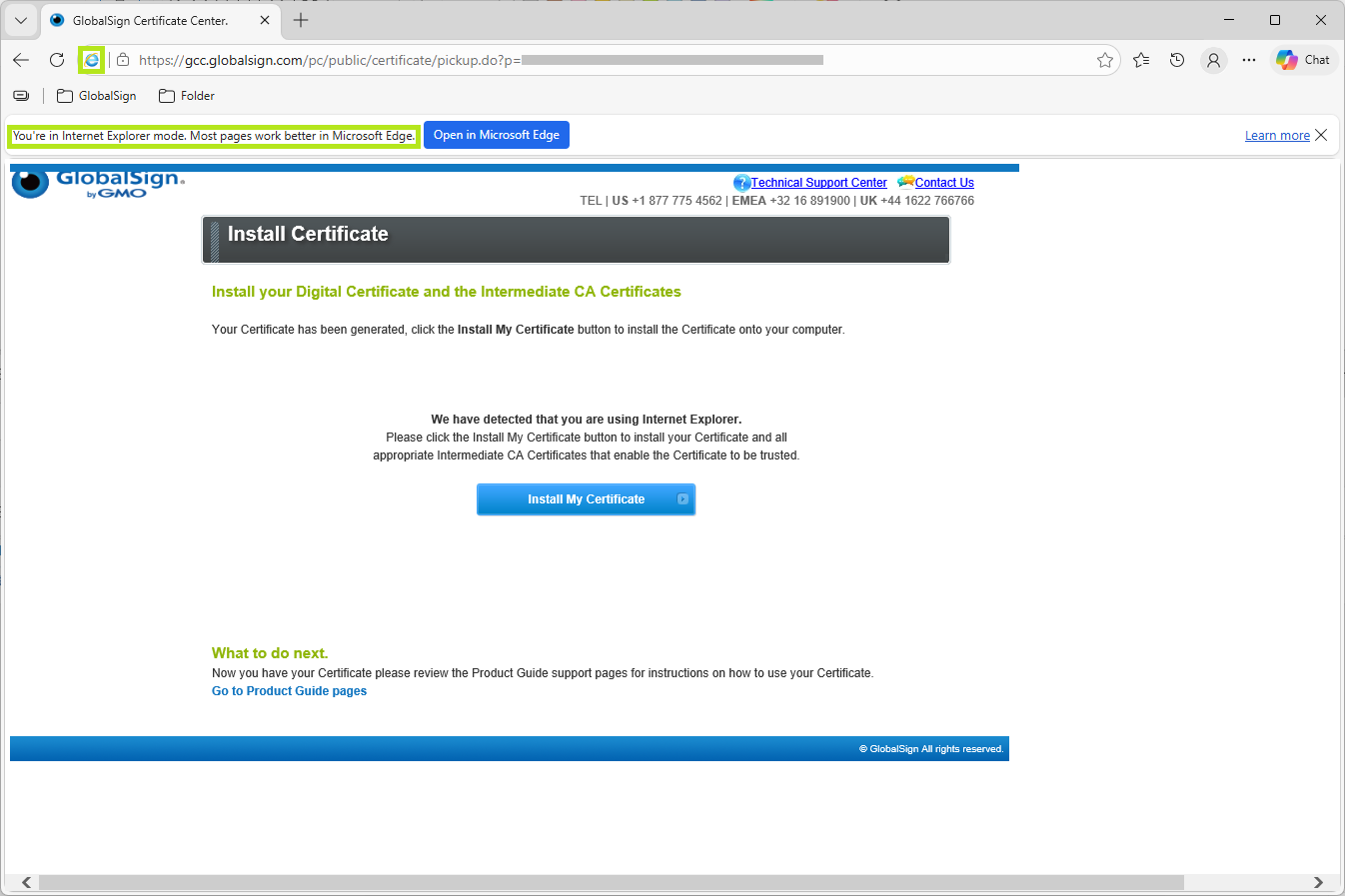Open the Contact Us link
Image resolution: width=1345 pixels, height=896 pixels.
coord(944,183)
